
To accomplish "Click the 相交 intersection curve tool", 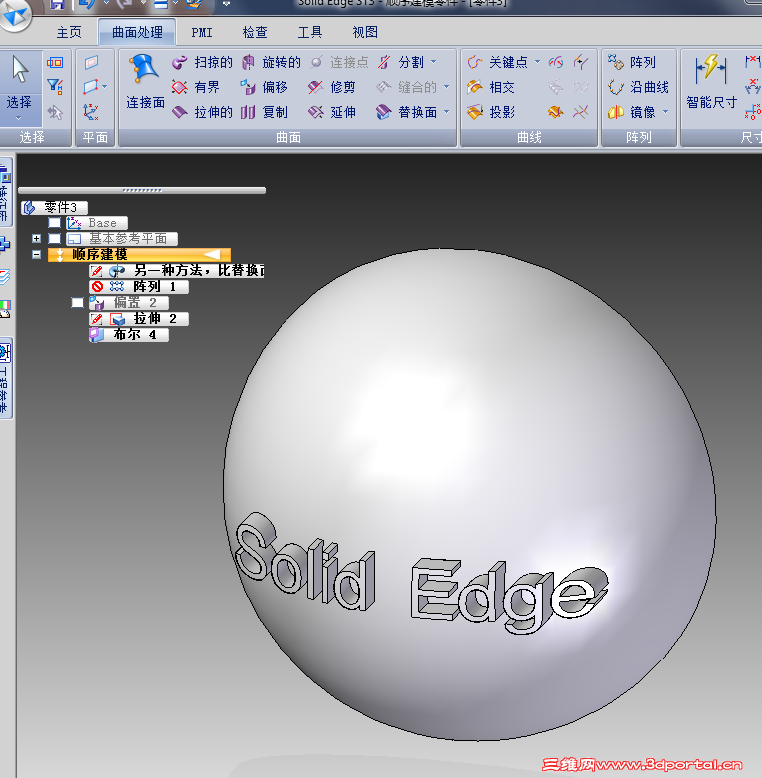I will tap(491, 87).
